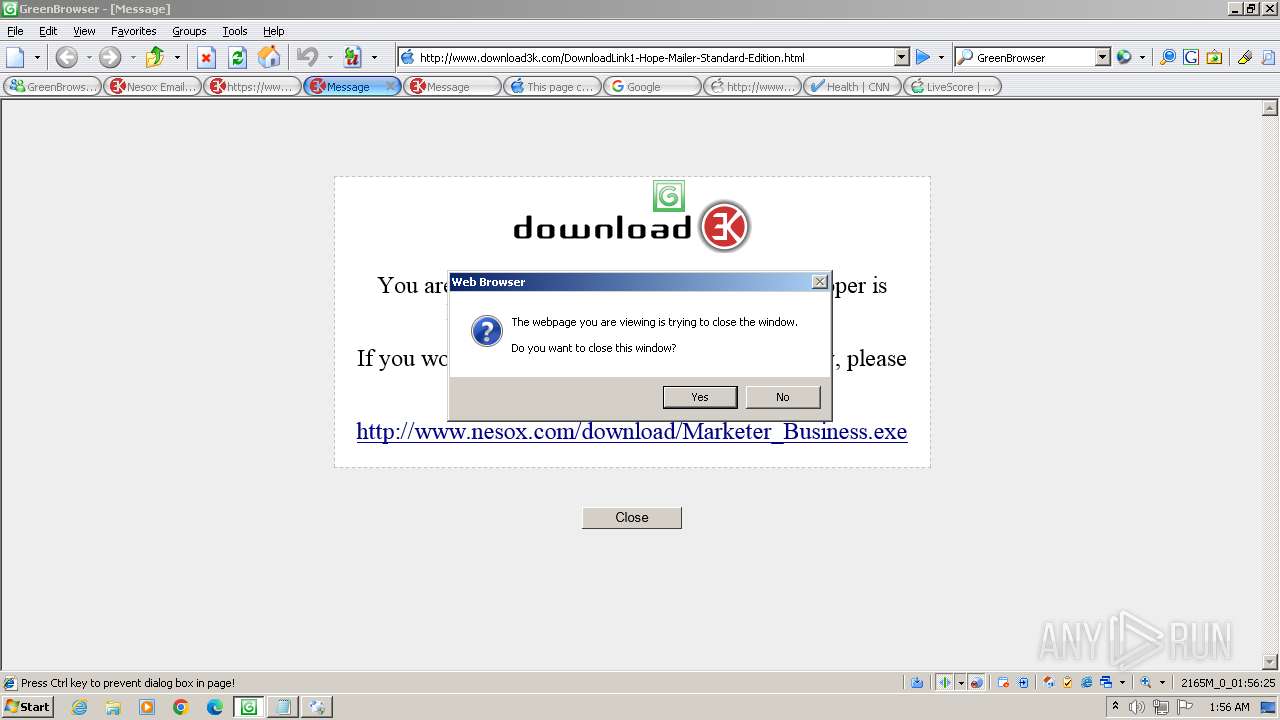
Task: Expand the address bar URL dropdown
Action: pos(901,57)
